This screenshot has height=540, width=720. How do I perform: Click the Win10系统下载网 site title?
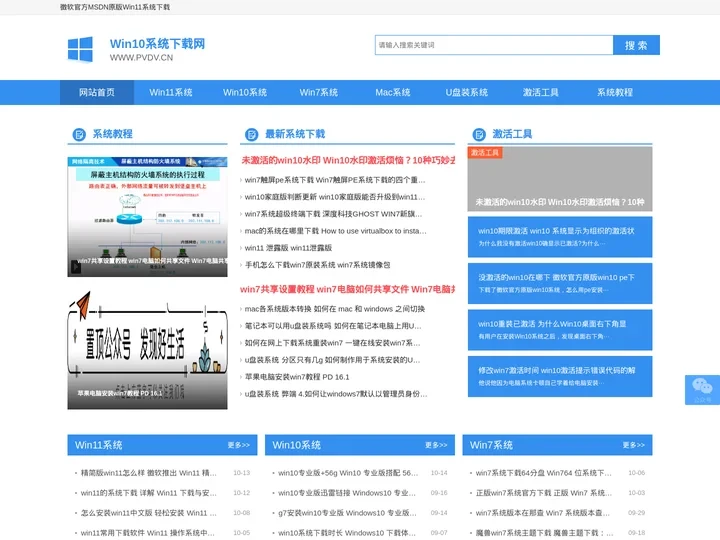[x=157, y=44]
